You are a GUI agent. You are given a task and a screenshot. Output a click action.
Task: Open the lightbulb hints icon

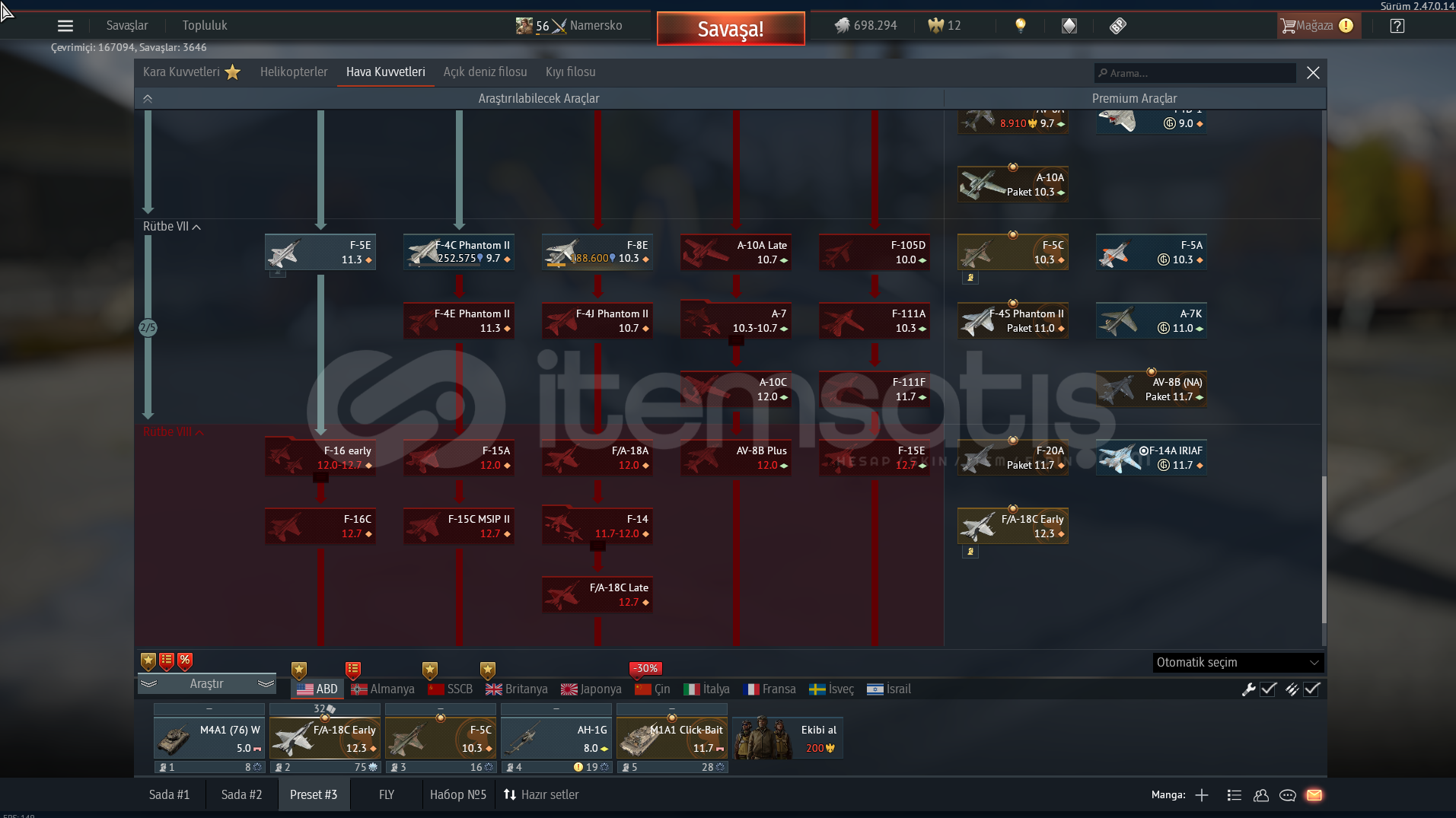pyautogui.click(x=1021, y=26)
